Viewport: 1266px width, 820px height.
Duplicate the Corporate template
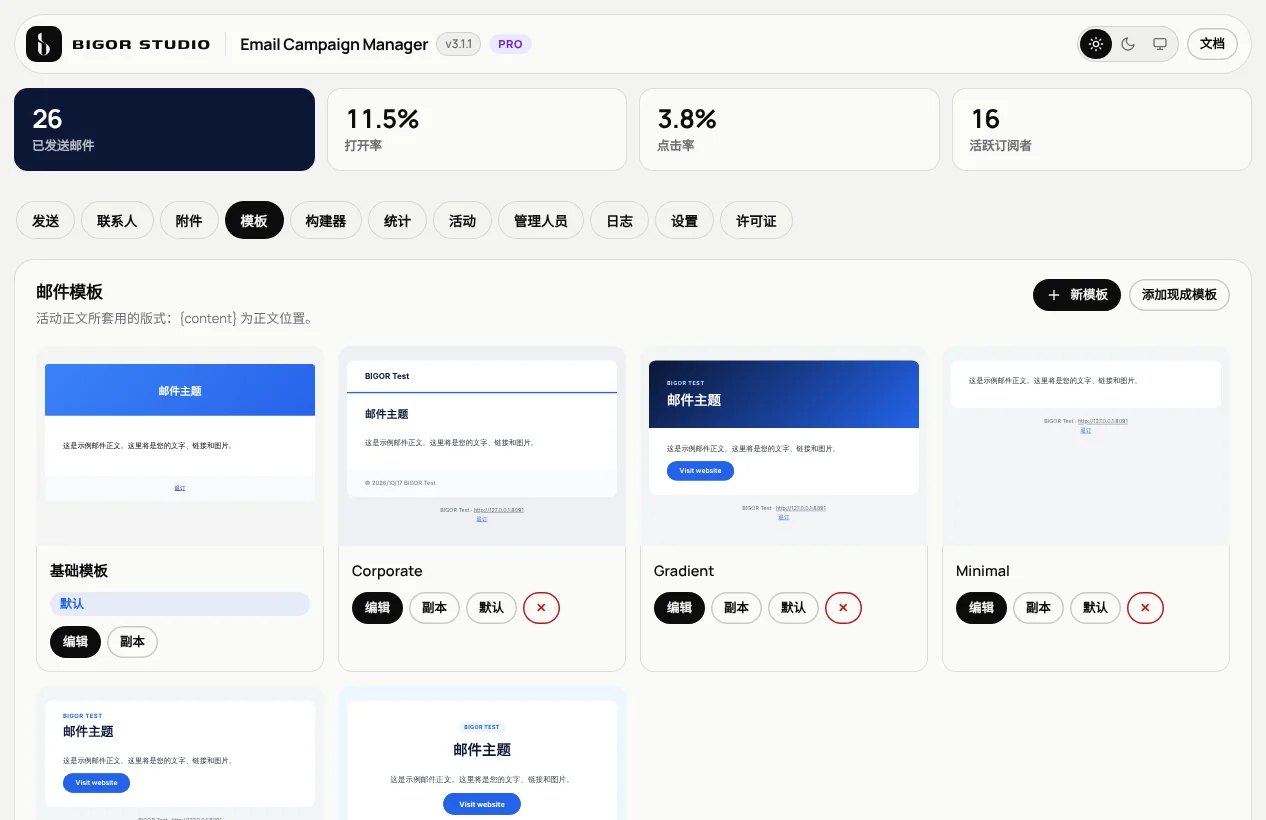[x=434, y=608]
